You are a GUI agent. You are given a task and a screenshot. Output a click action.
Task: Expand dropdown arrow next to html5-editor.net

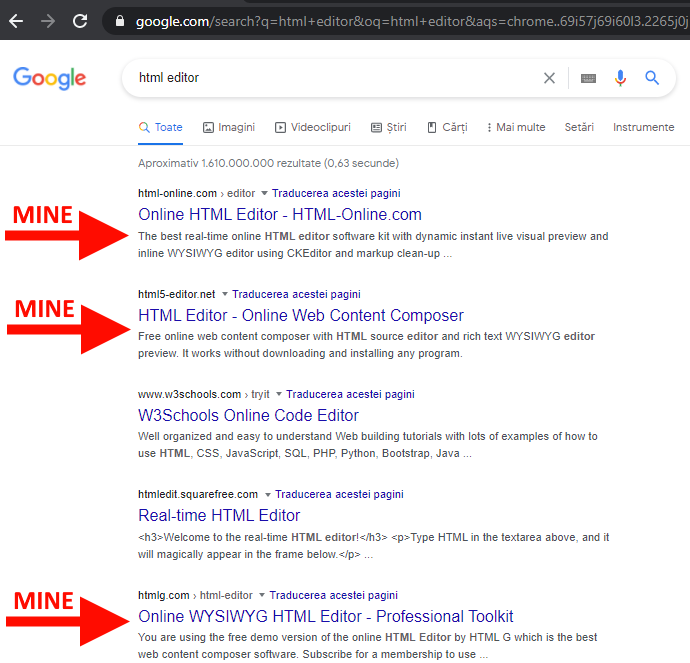coord(224,294)
